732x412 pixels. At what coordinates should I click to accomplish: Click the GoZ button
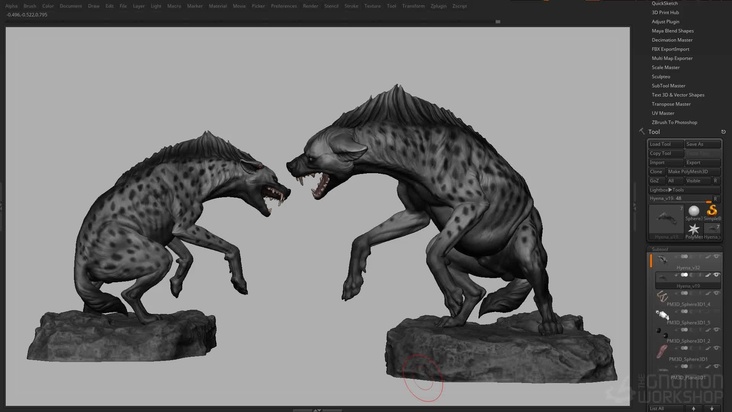pyautogui.click(x=656, y=181)
